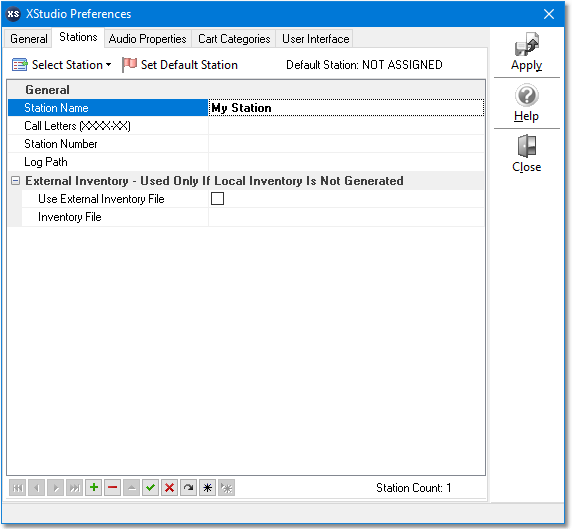The image size is (572, 531).
Task: Select the Use External Inventory File label
Action: click(x=101, y=199)
